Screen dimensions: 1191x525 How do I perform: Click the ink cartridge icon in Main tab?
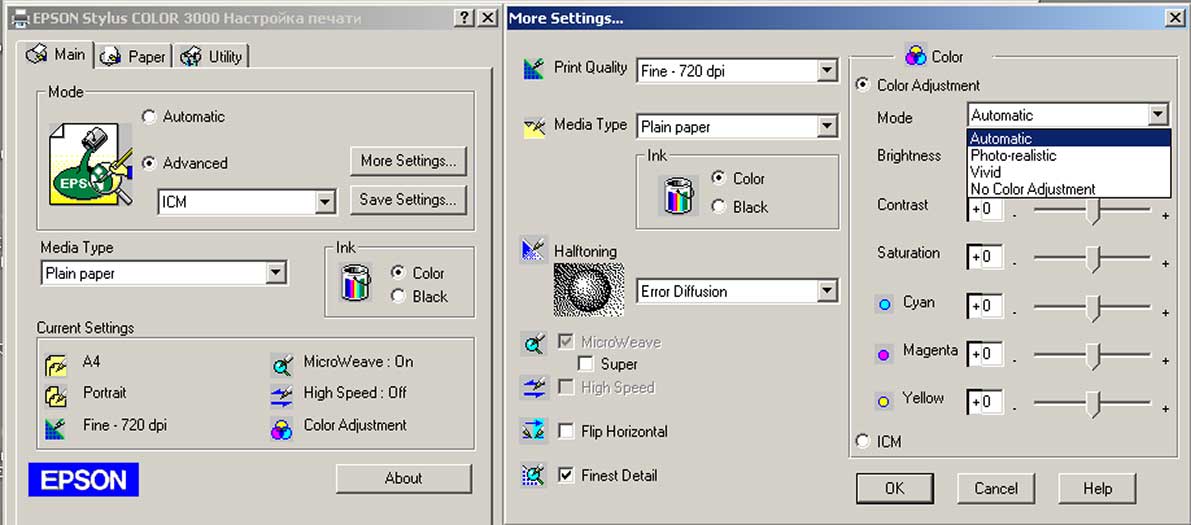coord(355,283)
